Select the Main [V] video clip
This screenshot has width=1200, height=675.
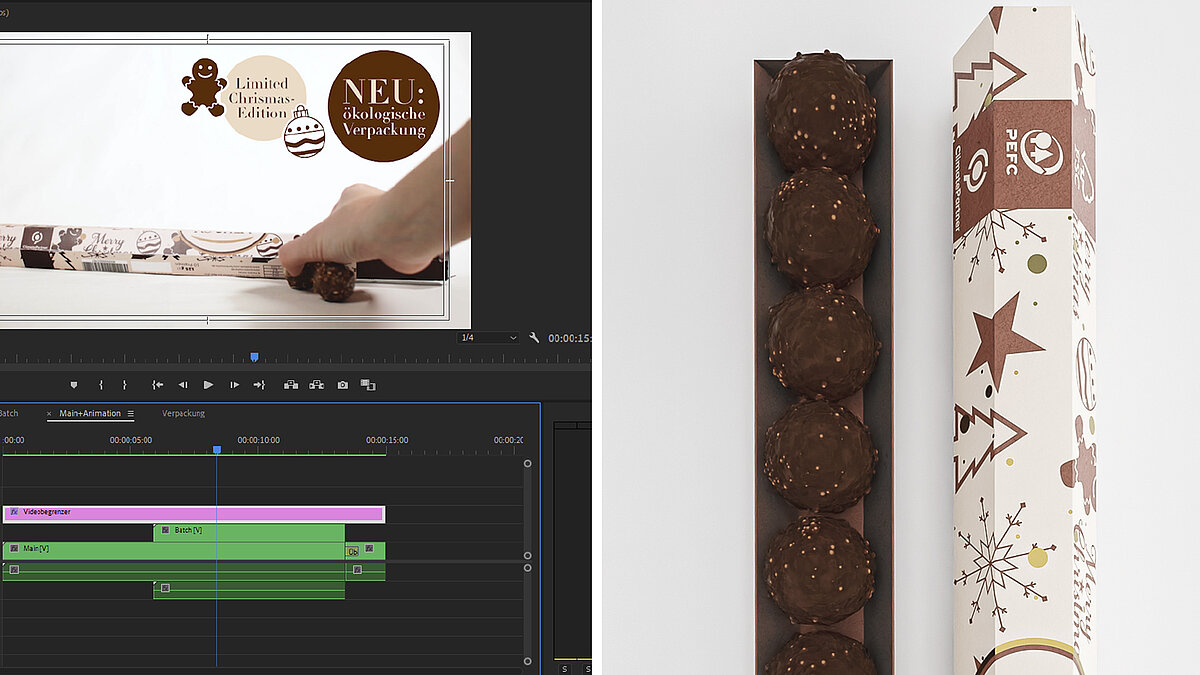[x=175, y=550]
